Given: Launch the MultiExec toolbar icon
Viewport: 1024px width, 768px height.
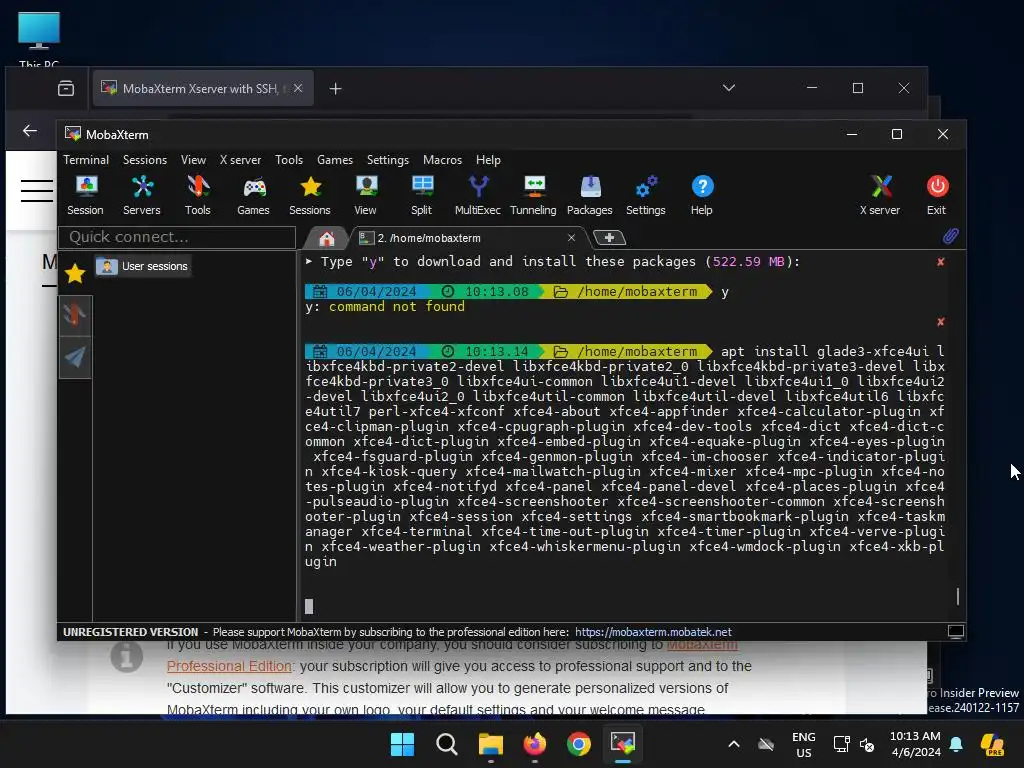Looking at the screenshot, I should click(477, 195).
